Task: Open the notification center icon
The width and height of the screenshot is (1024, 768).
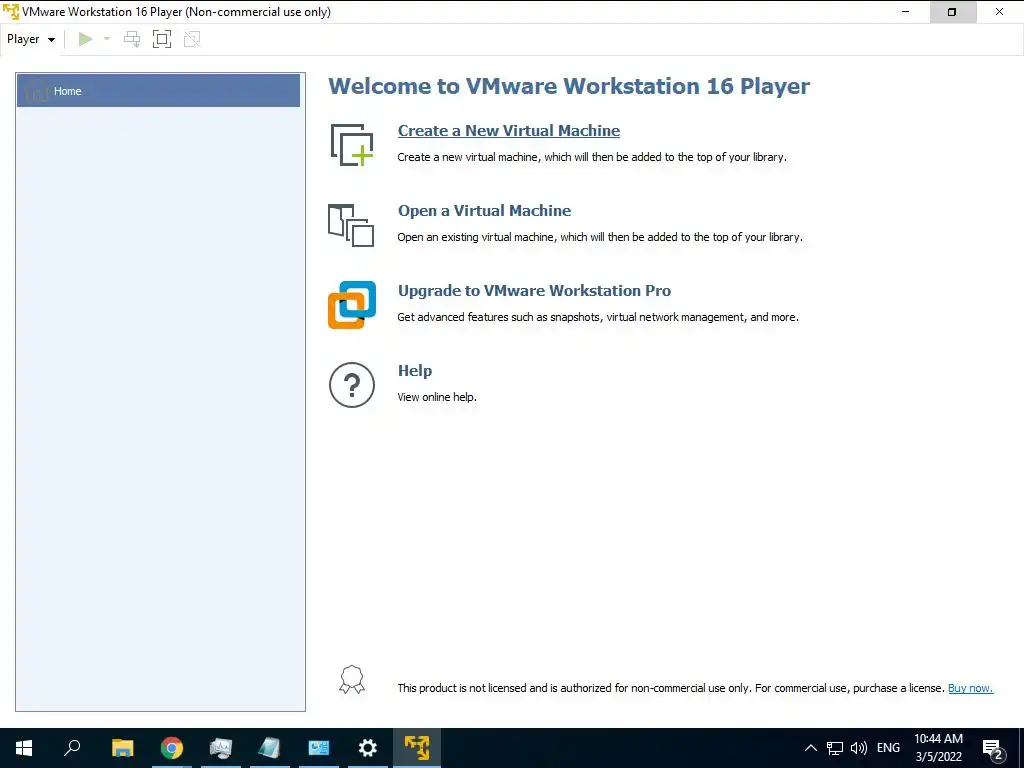Action: pyautogui.click(x=993, y=749)
